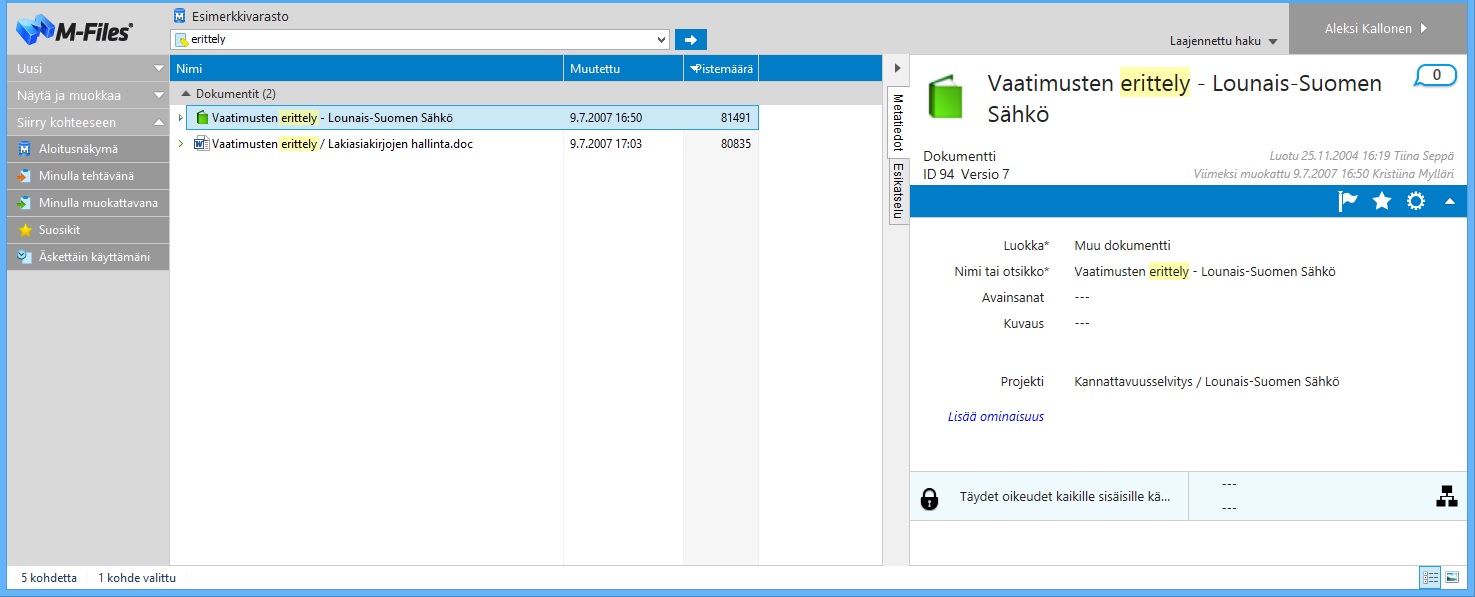Collapse the metadata header with up arrow
The height and width of the screenshot is (597, 1475).
[x=1449, y=201]
